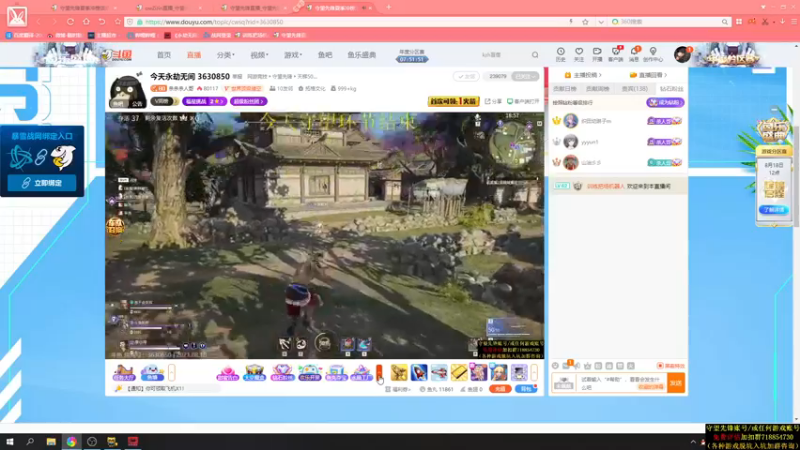Image resolution: width=800 pixels, height=450 pixels.
Task: Send chat message with orange 发送 button
Action: [x=676, y=383]
